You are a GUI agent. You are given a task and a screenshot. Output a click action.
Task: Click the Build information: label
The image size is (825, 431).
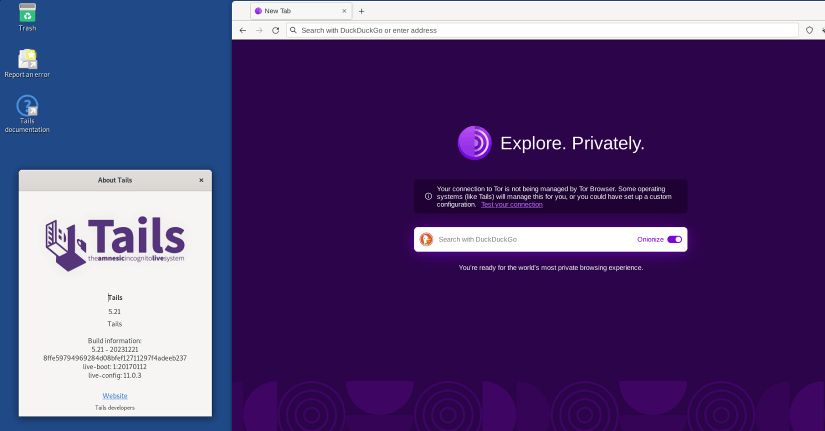(x=115, y=340)
